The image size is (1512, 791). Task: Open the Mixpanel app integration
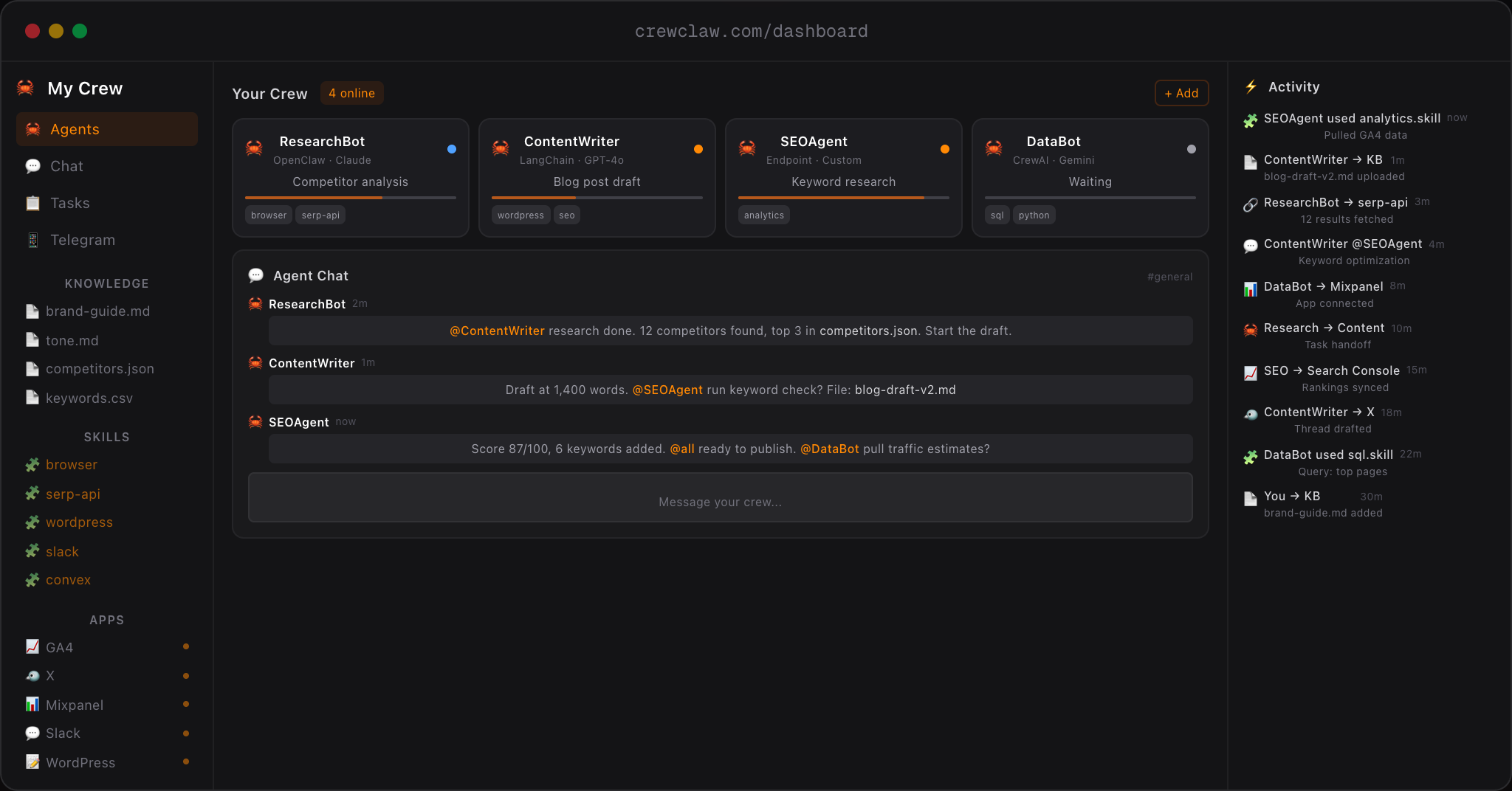coord(74,705)
